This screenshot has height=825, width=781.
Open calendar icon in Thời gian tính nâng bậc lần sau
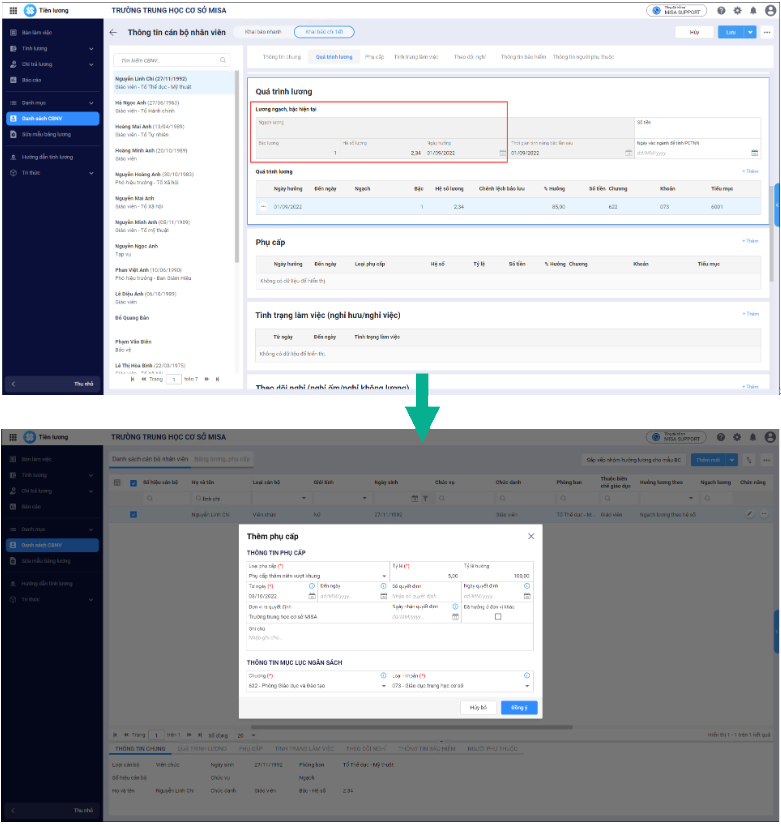628,153
